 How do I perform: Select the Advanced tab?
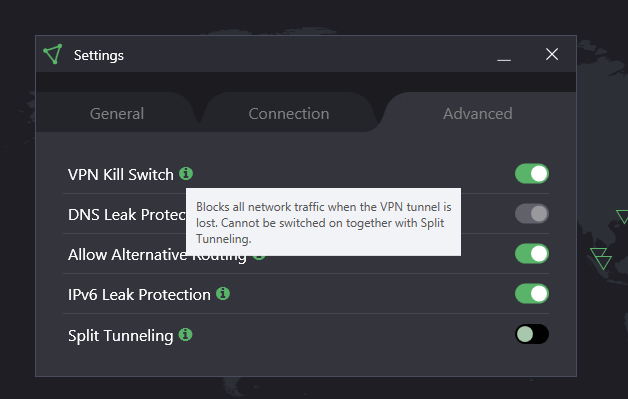tap(477, 113)
